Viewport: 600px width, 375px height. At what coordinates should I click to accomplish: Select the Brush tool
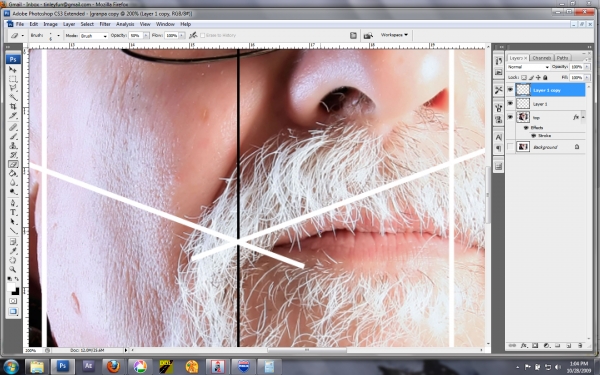(13, 137)
